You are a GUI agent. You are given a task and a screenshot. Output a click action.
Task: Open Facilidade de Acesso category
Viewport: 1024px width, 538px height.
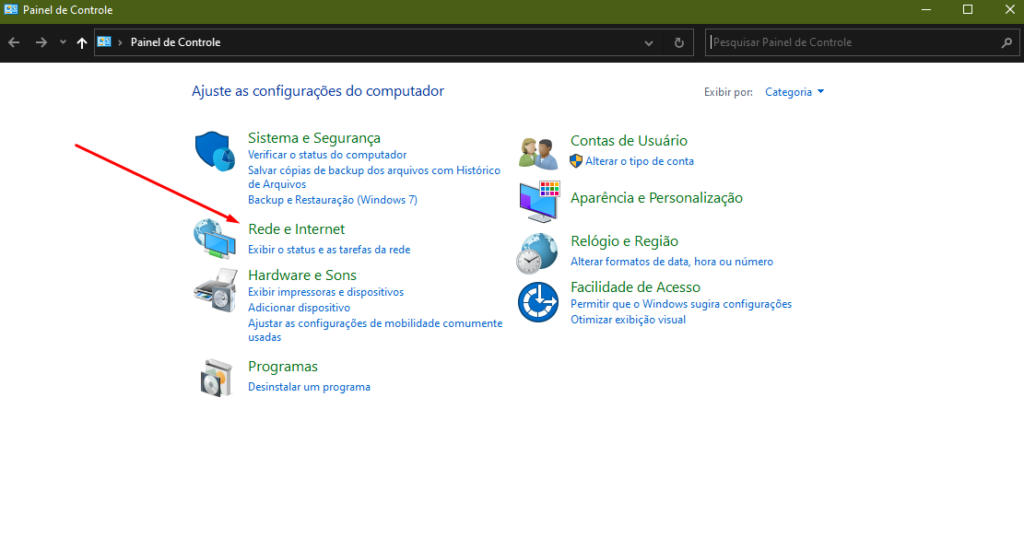(x=635, y=287)
